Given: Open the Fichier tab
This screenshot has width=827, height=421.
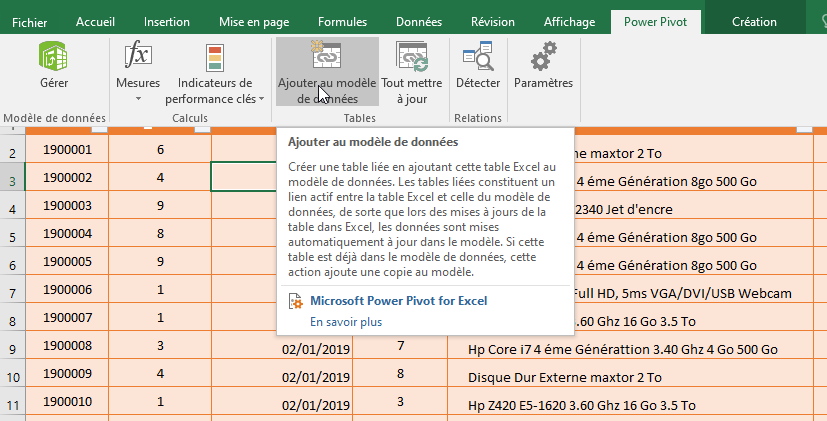Looking at the screenshot, I should pos(30,22).
